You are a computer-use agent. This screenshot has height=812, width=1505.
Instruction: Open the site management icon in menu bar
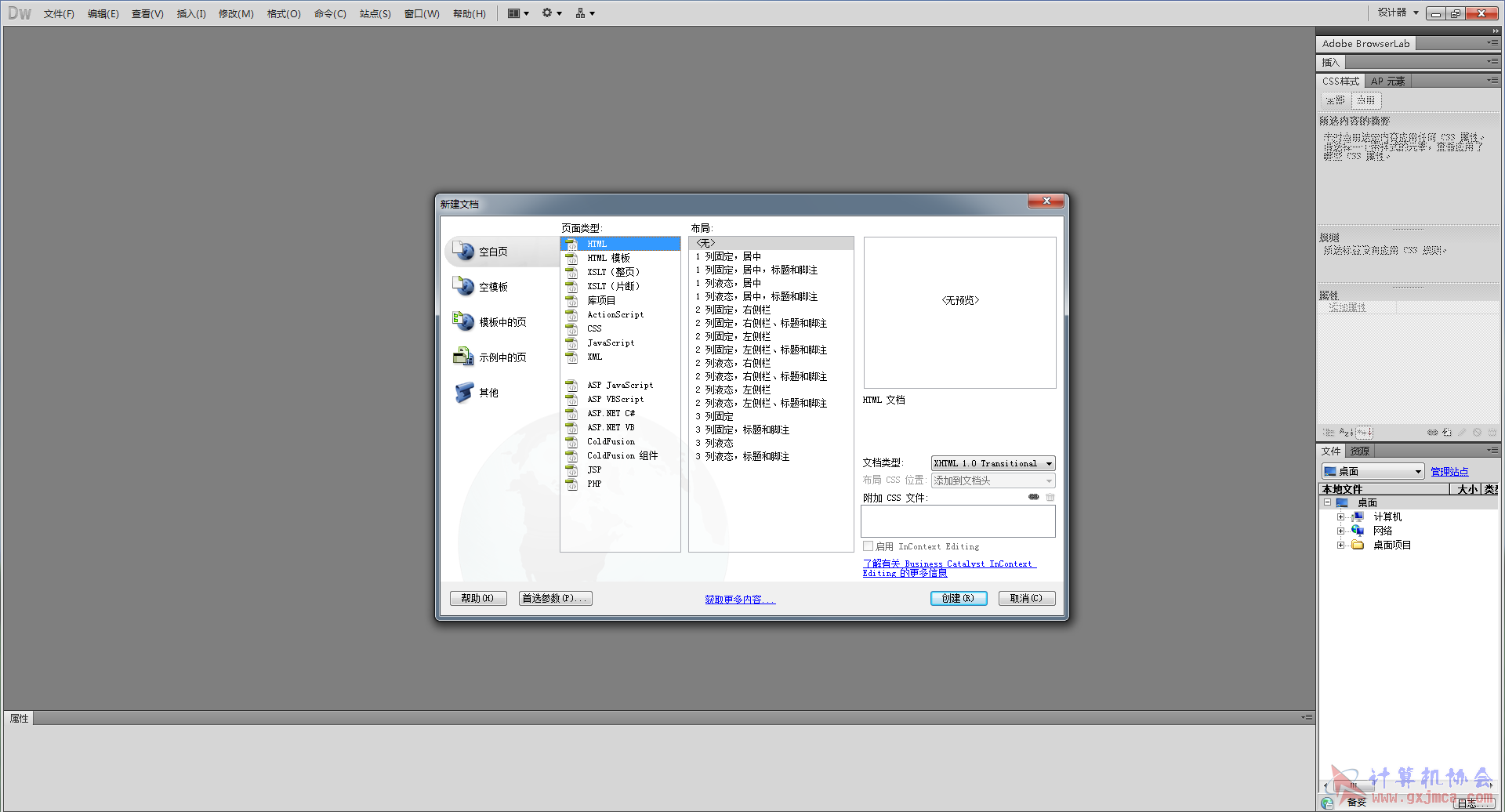585,13
